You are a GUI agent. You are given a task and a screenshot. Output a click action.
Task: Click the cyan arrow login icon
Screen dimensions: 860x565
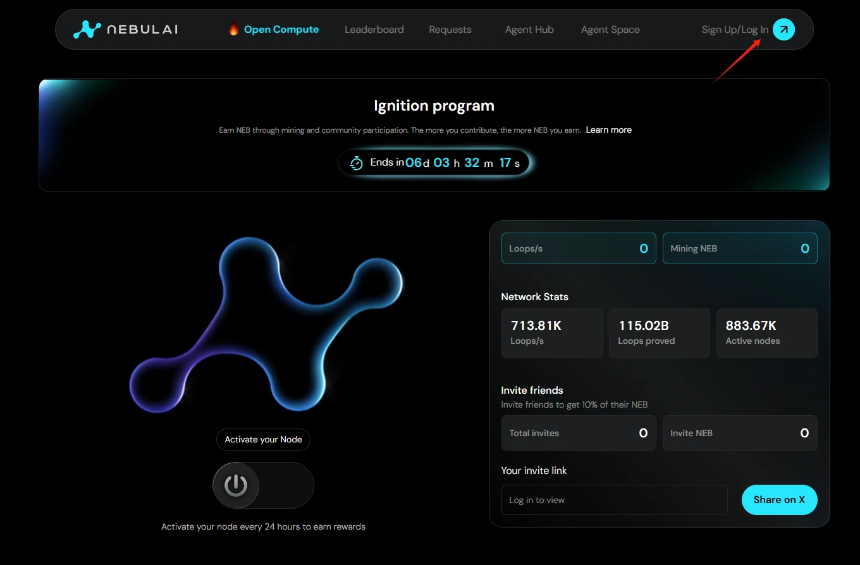click(783, 30)
